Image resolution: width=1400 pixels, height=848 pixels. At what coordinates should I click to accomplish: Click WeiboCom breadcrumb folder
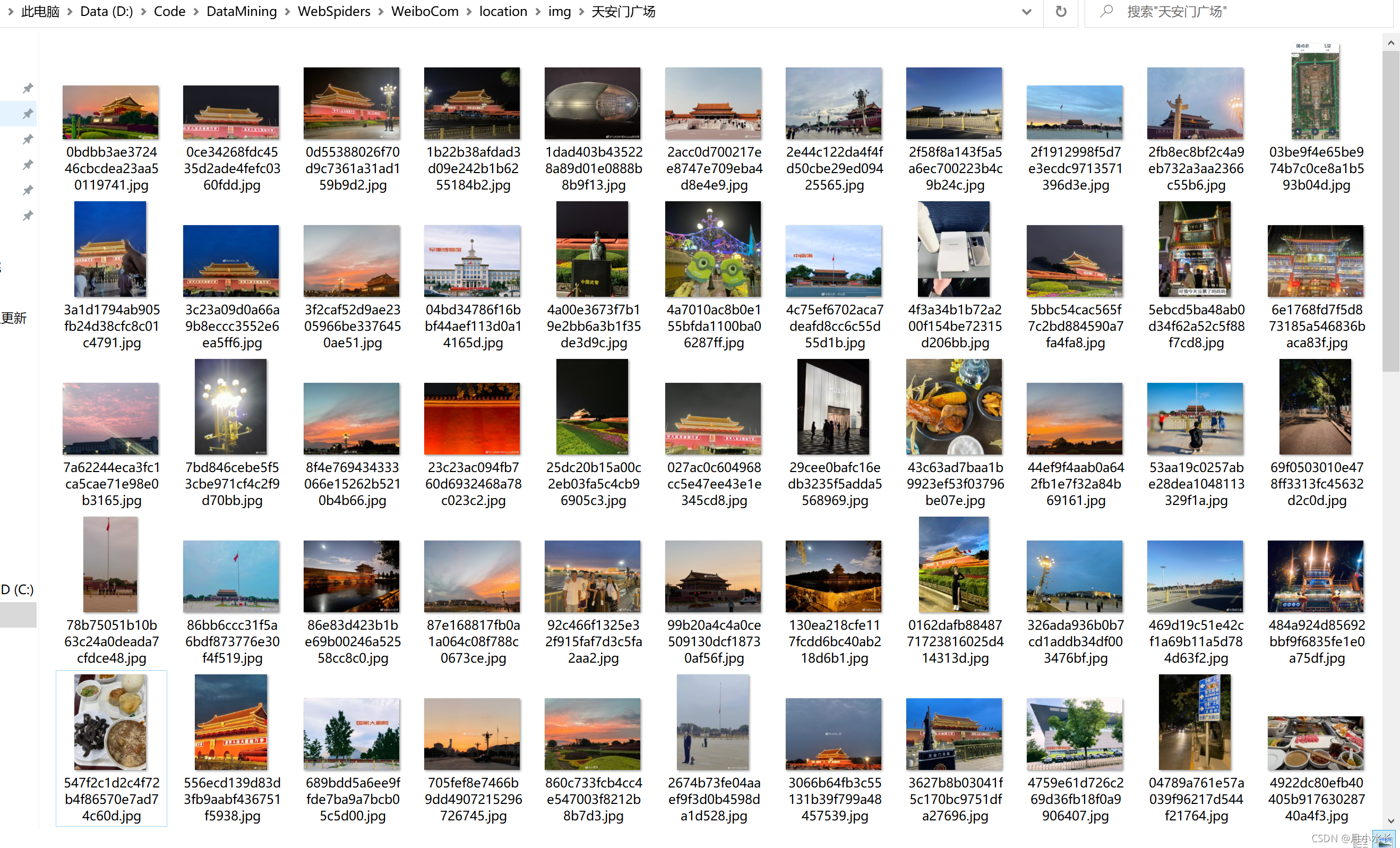point(424,11)
